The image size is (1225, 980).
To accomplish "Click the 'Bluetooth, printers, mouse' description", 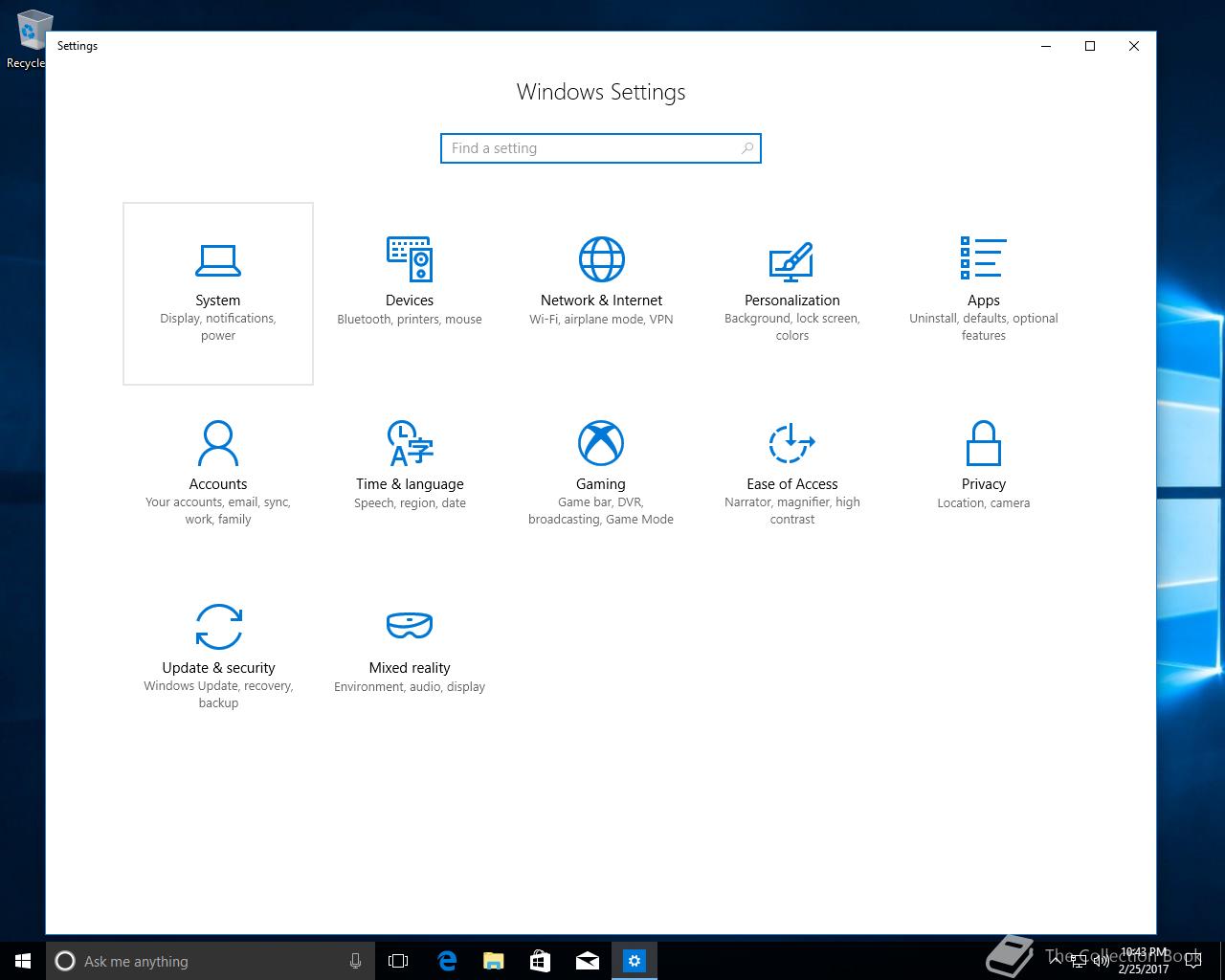I will tap(410, 320).
